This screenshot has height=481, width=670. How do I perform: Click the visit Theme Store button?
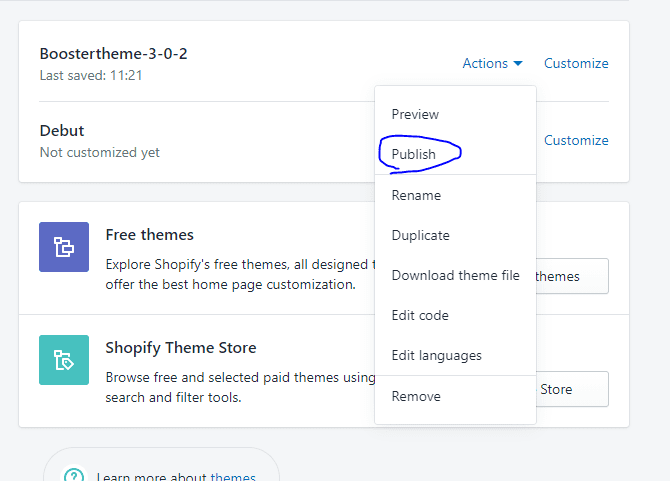pos(572,389)
